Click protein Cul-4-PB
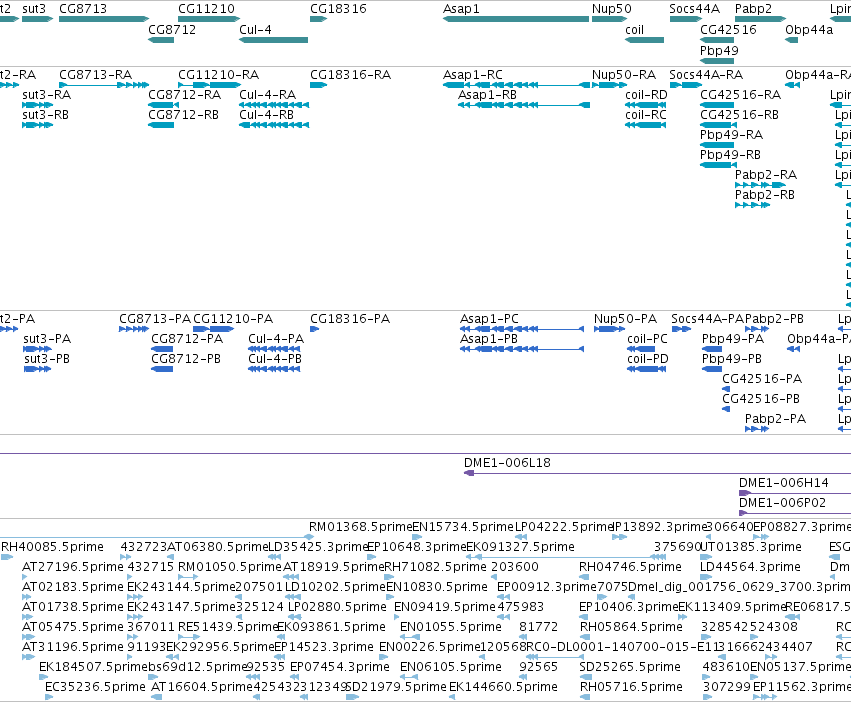Image resolution: width=851 pixels, height=702 pixels. point(275,359)
